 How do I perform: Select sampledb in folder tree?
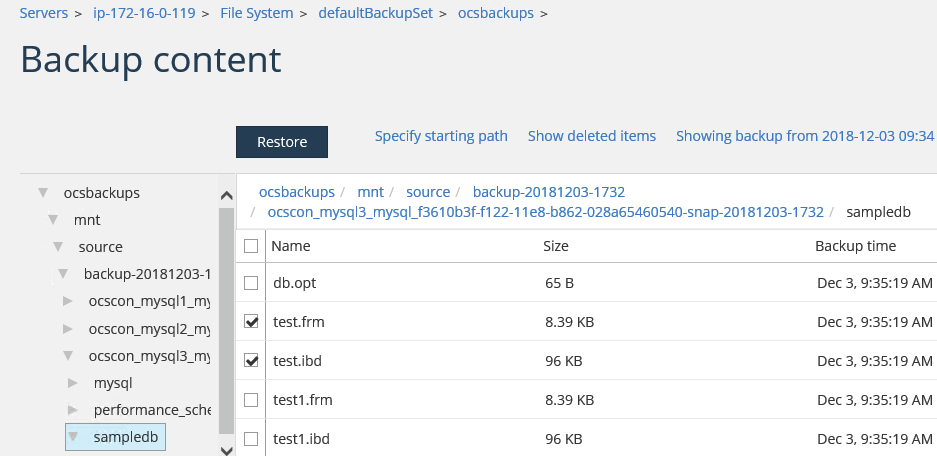coord(125,437)
